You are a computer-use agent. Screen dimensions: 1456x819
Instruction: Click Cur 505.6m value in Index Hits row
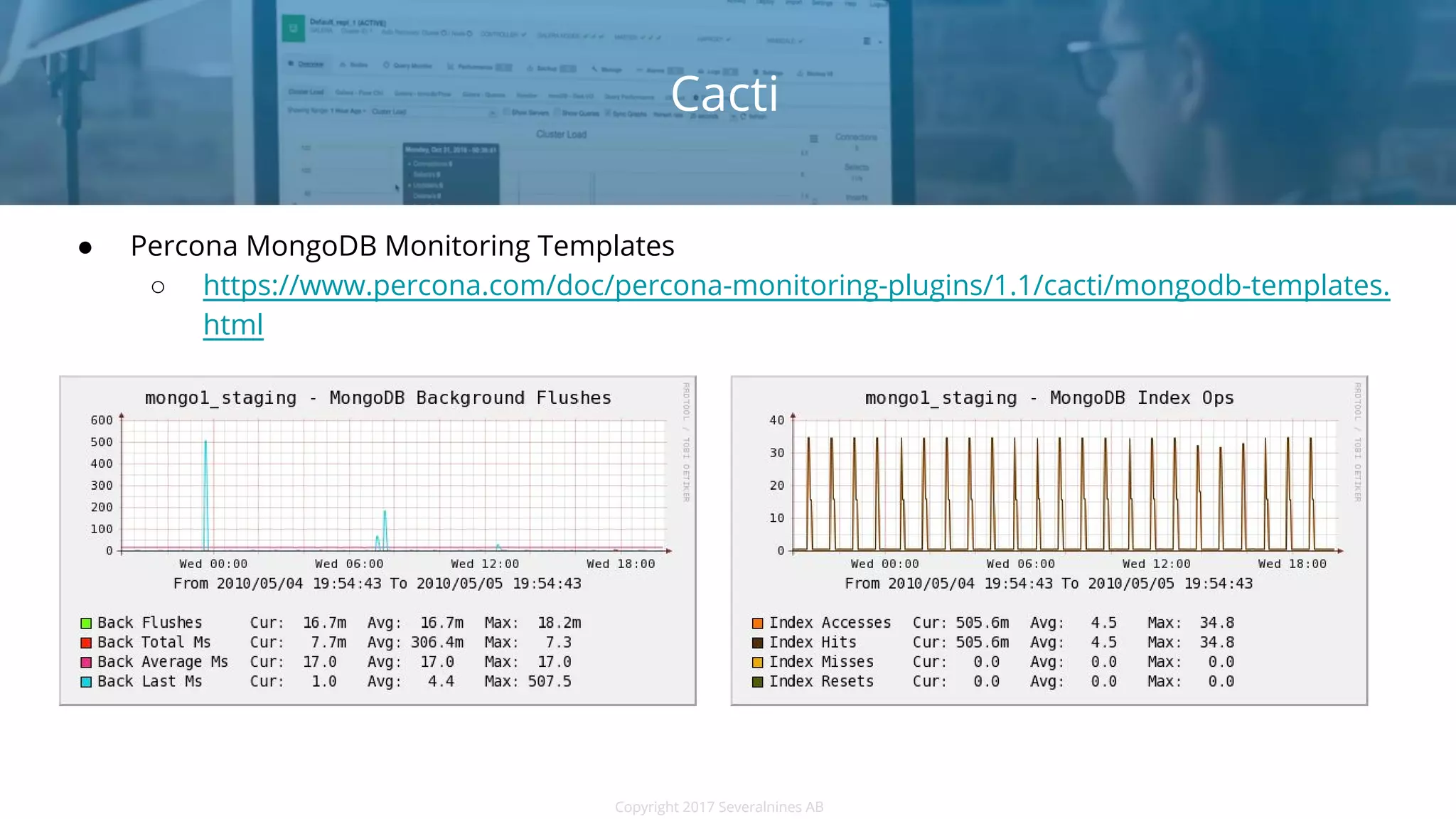tap(983, 643)
